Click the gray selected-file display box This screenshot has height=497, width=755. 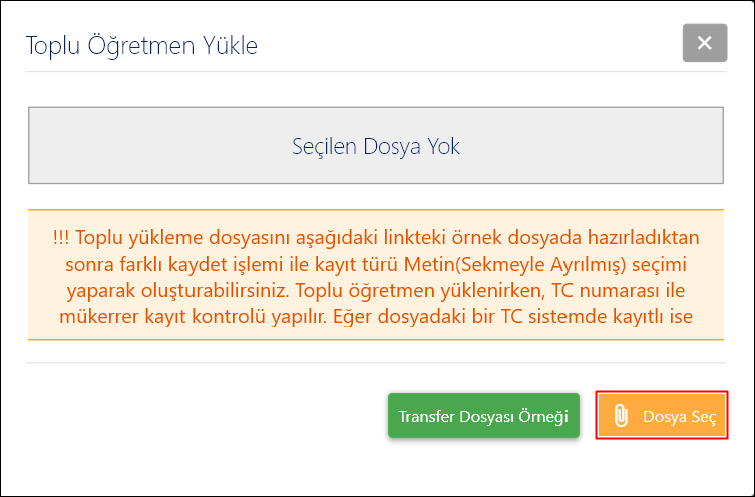(376, 146)
